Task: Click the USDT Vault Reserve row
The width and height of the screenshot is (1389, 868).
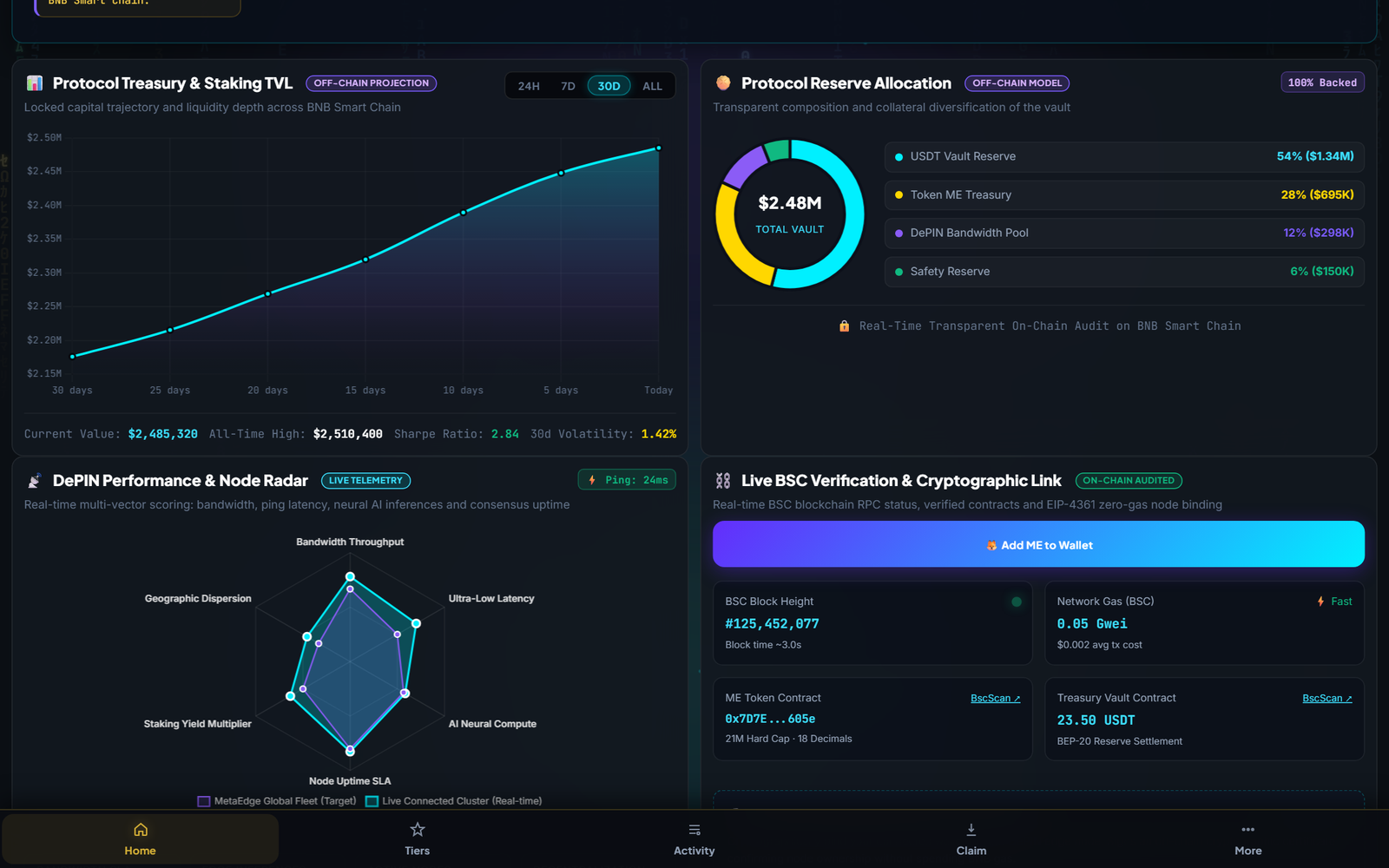Action: pyautogui.click(x=1124, y=156)
